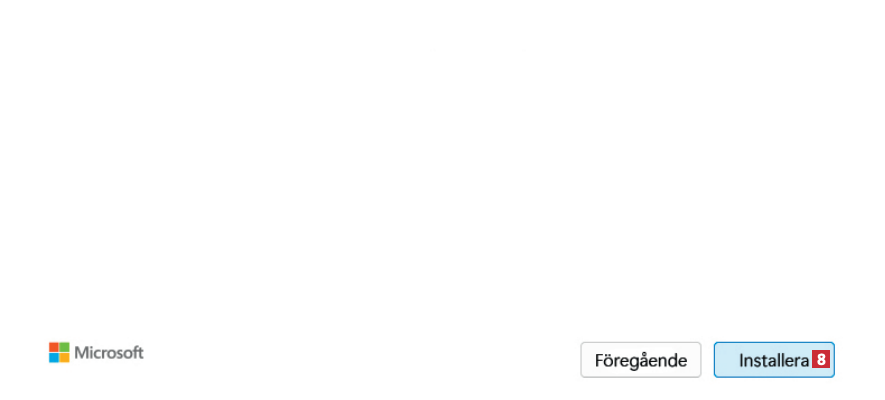
Task: Go back with the Föregående button
Action: click(x=641, y=360)
